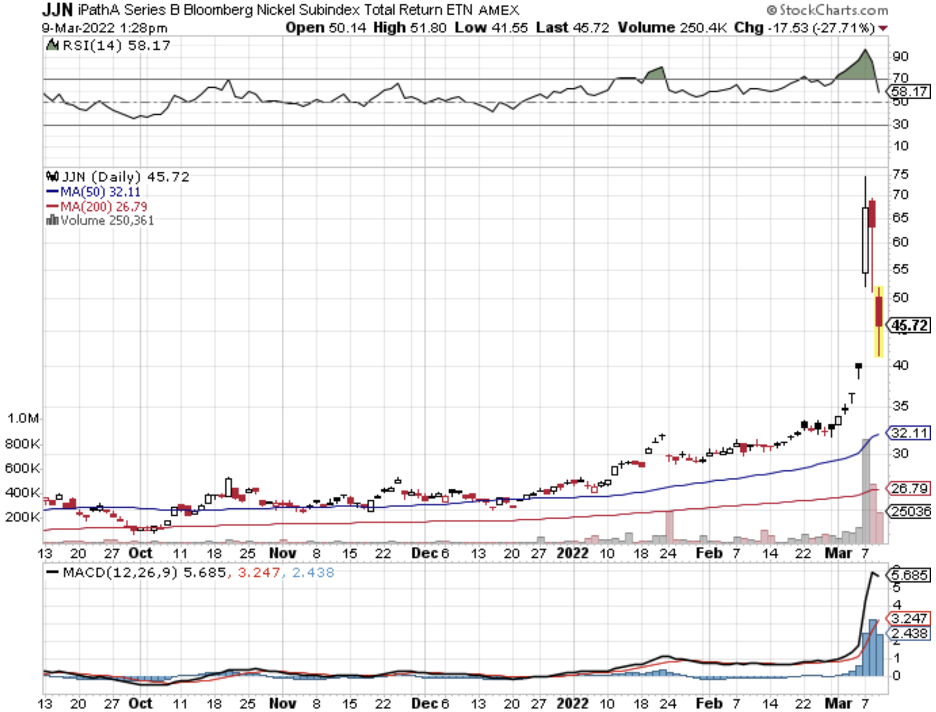
Task: Click the red down-triangle change indicator
Action: click(x=883, y=28)
